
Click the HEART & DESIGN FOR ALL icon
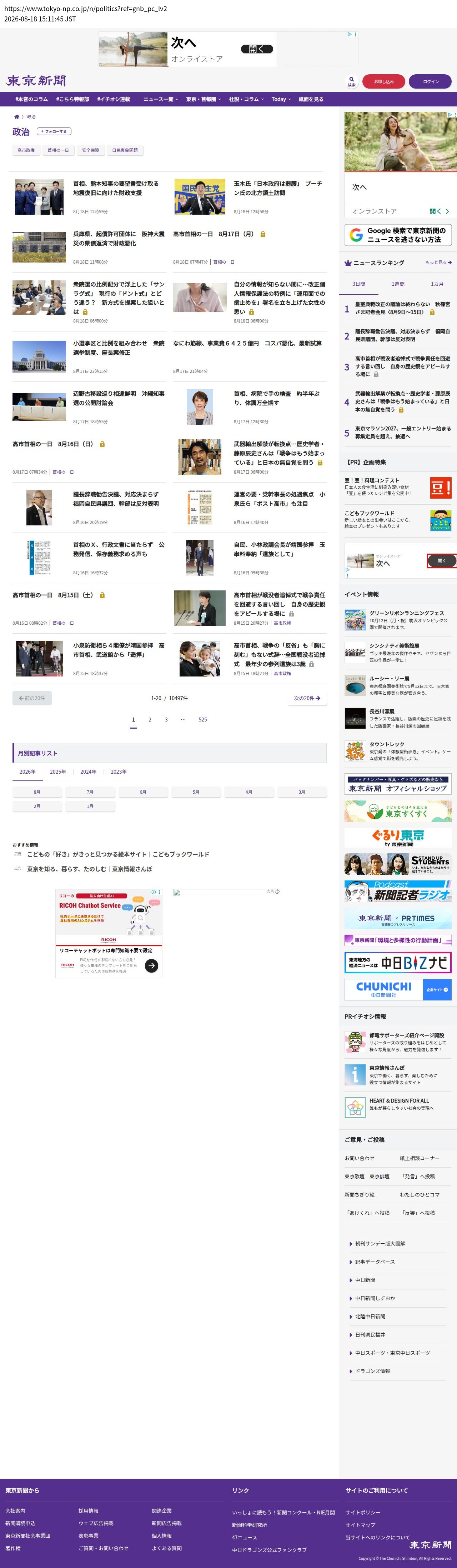pyautogui.click(x=355, y=1107)
